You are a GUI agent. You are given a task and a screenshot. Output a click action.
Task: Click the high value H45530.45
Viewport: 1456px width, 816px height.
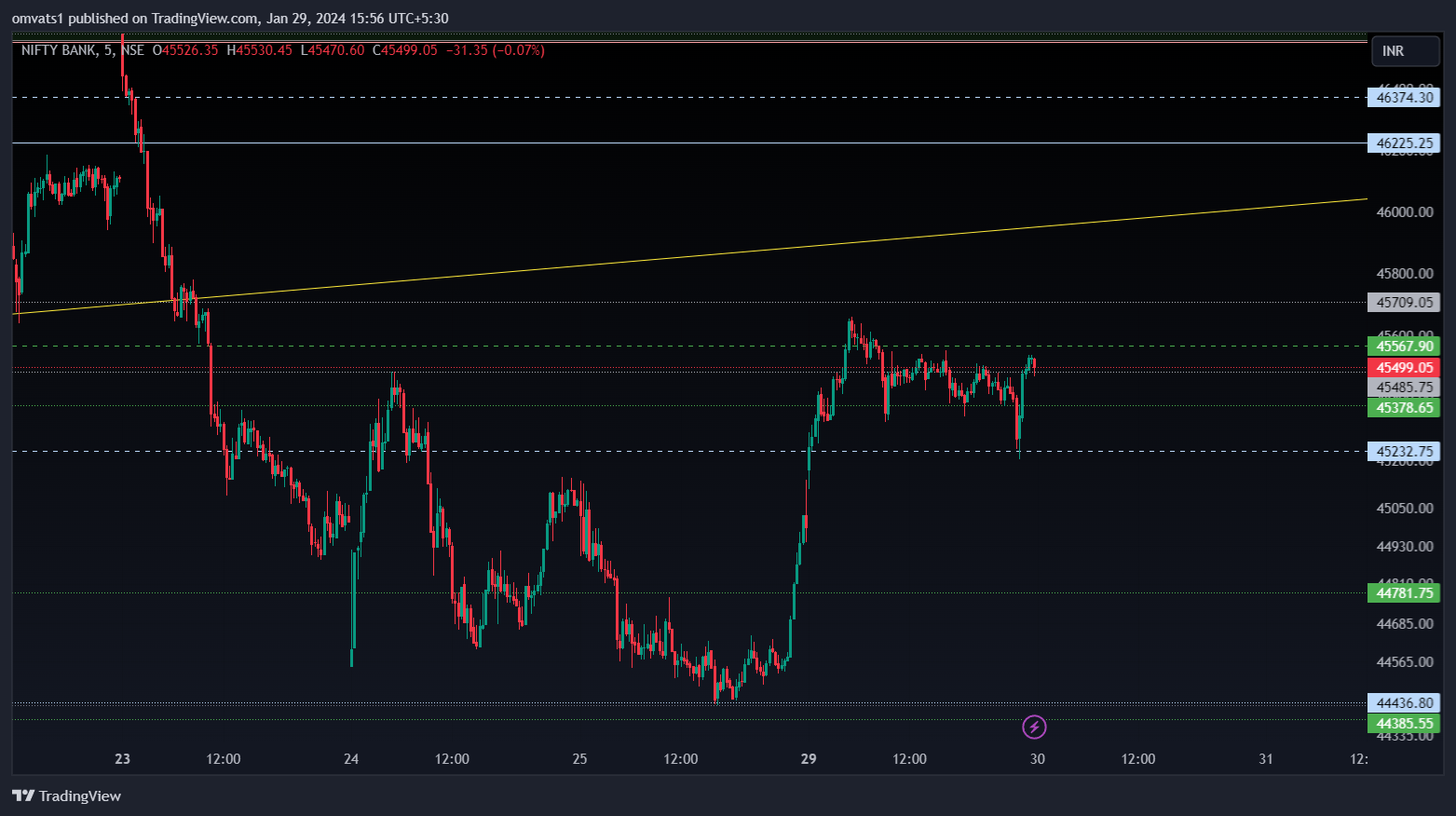[260, 50]
